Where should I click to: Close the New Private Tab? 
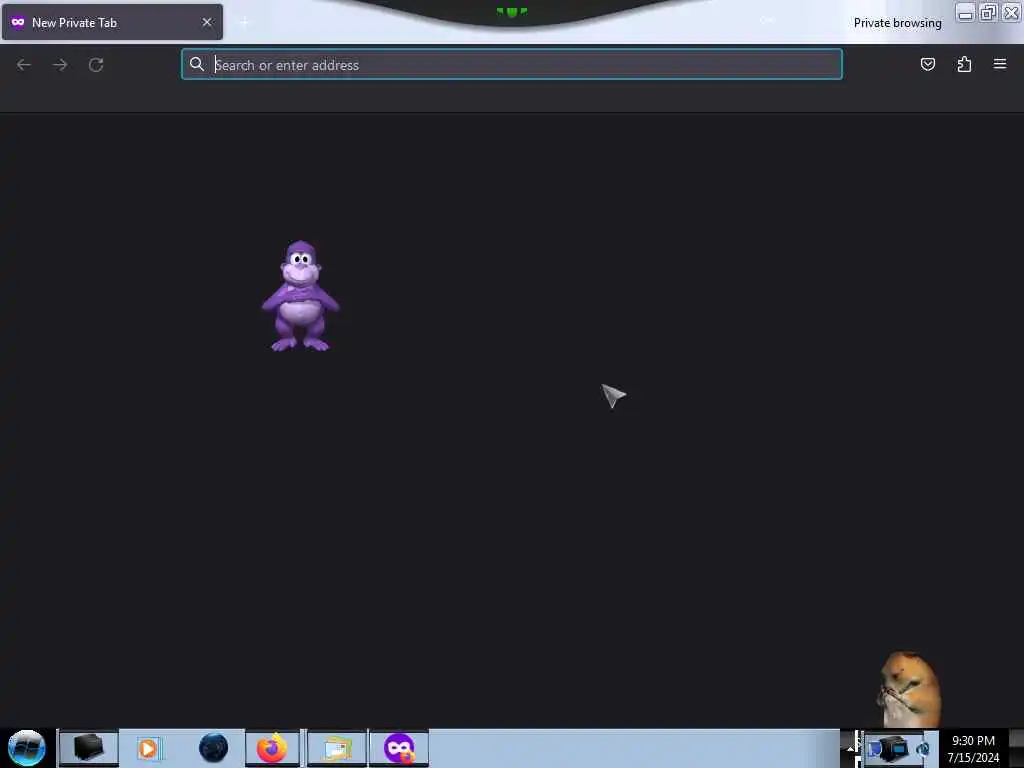coord(207,22)
